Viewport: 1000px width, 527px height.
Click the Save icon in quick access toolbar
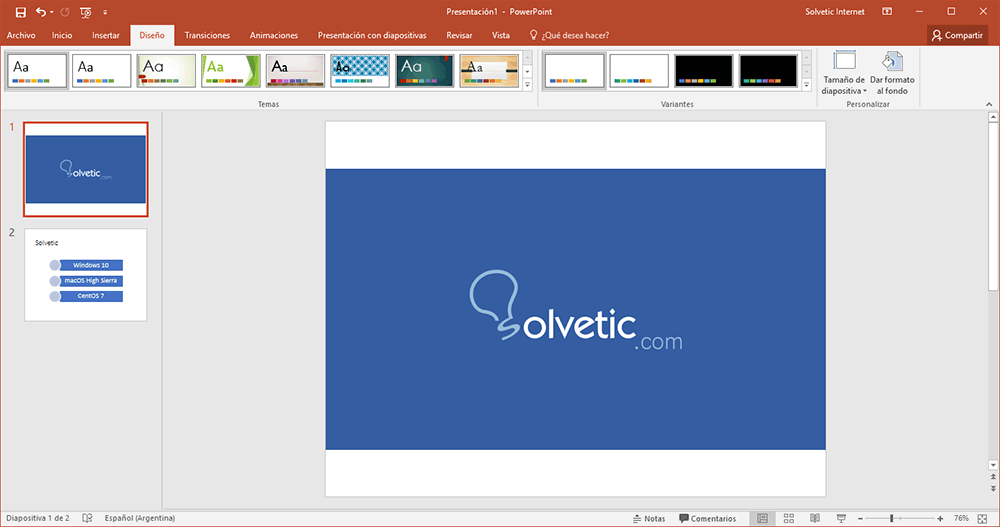tap(20, 12)
